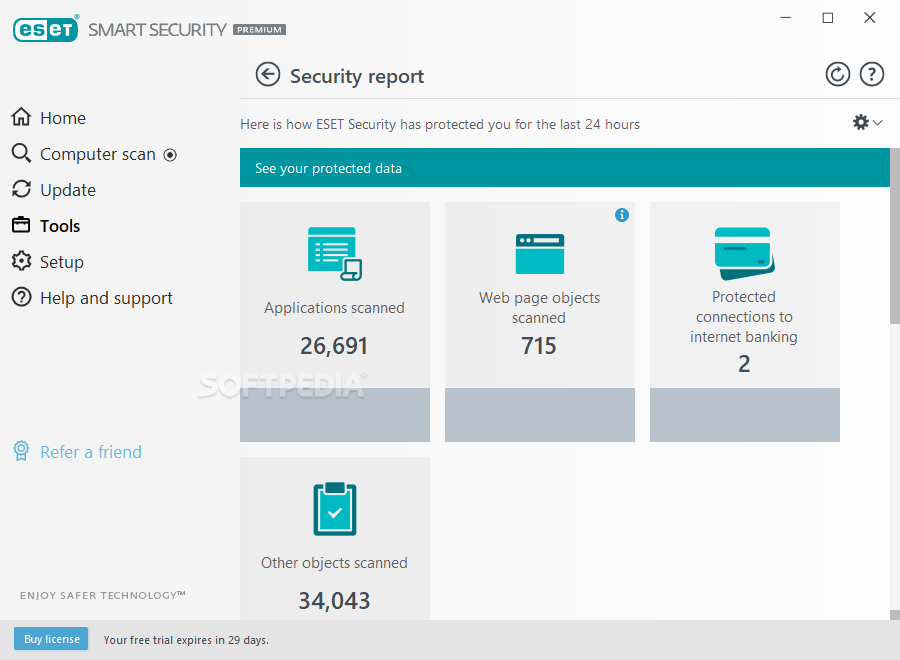Screen dimensions: 900x660
Task: Click the Buy license button
Action: tap(51, 639)
